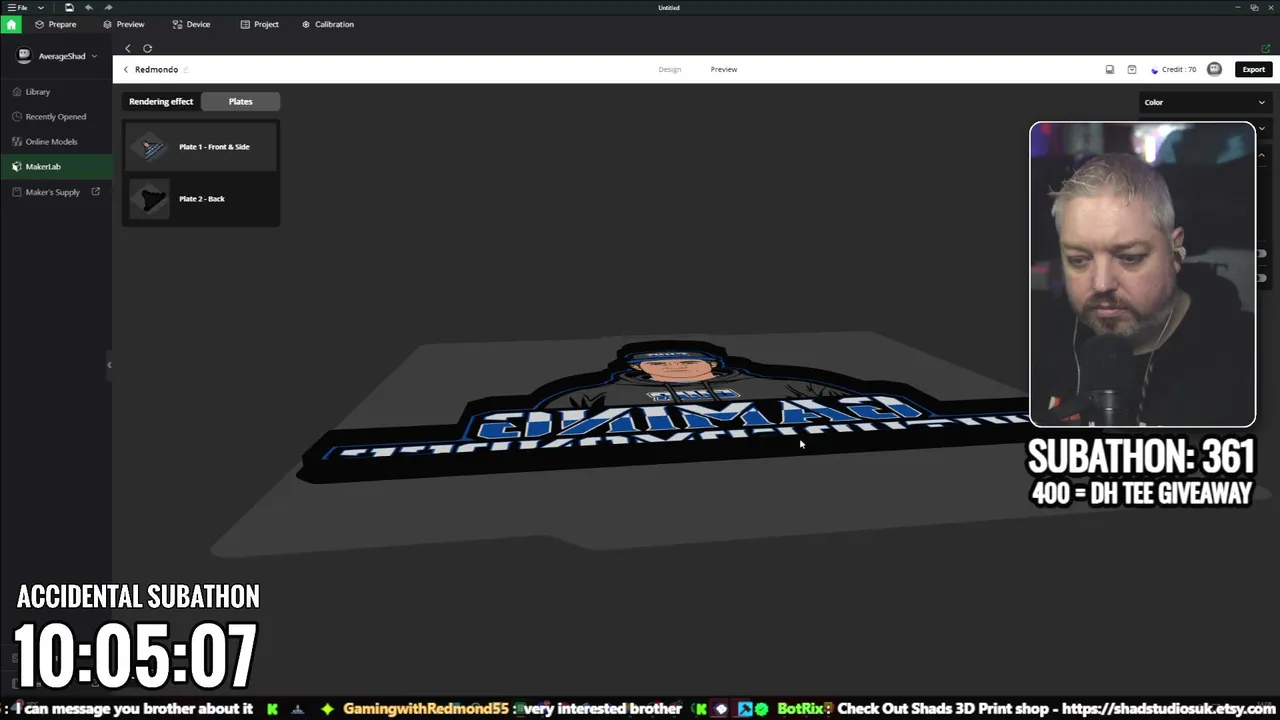
Task: Click the printer icon left of Credit
Action: click(1109, 69)
